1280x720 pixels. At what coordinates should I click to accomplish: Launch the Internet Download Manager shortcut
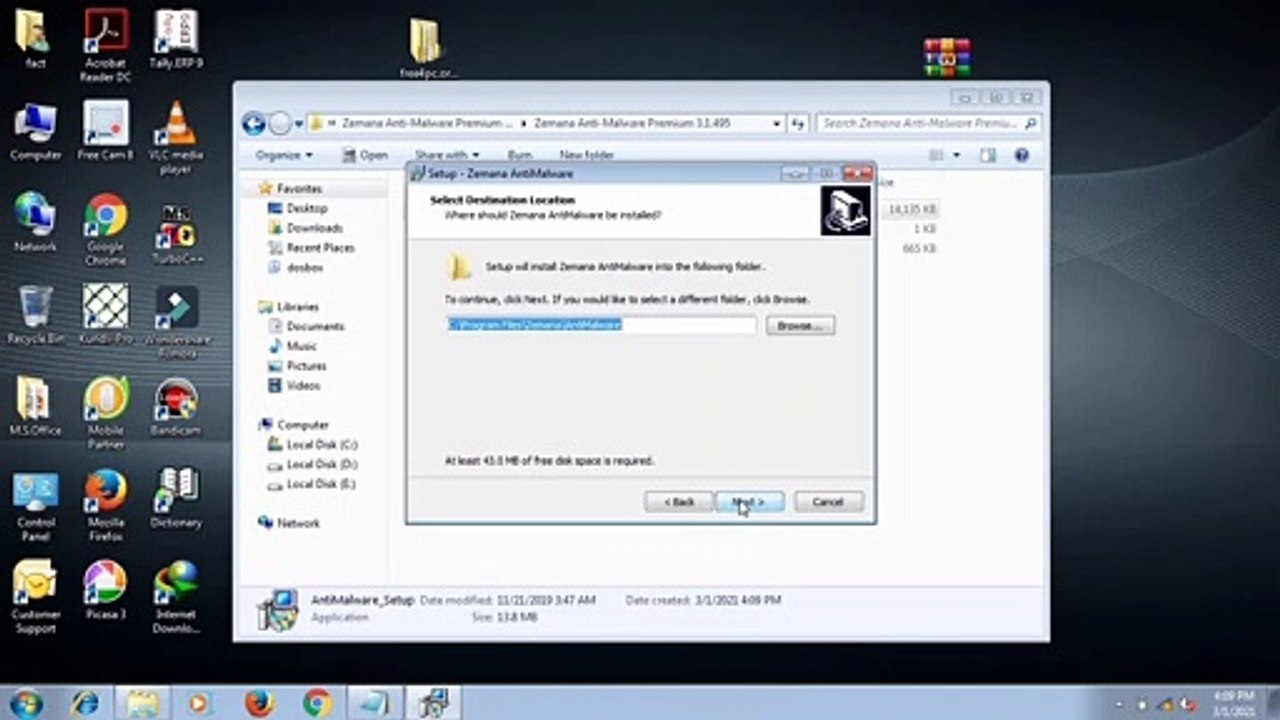click(176, 597)
